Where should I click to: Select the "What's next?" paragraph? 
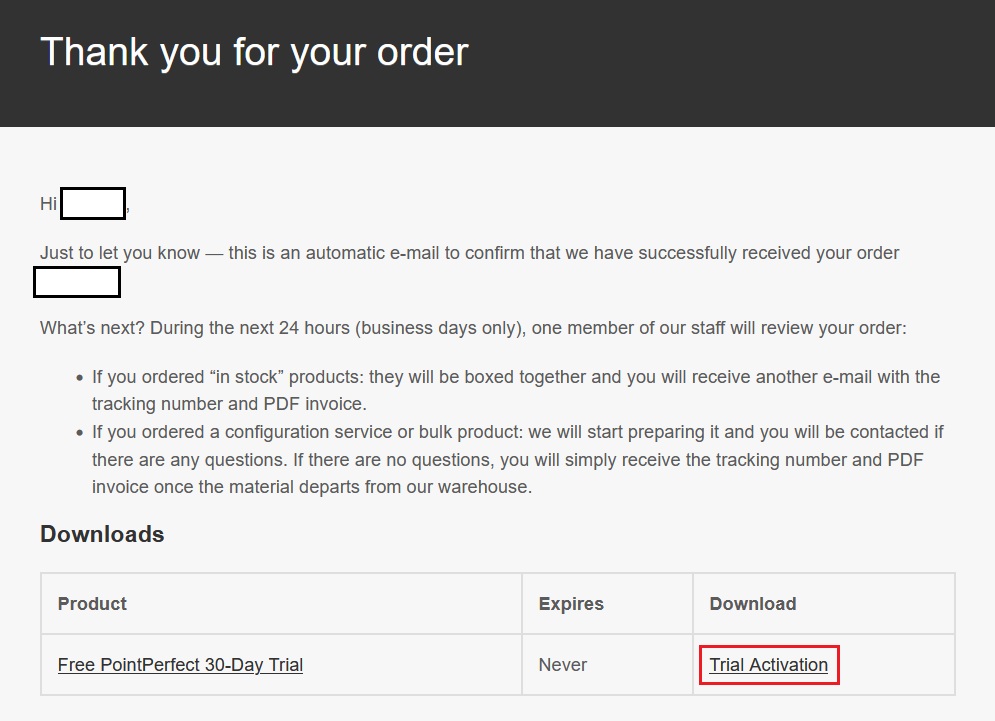[x=472, y=328]
